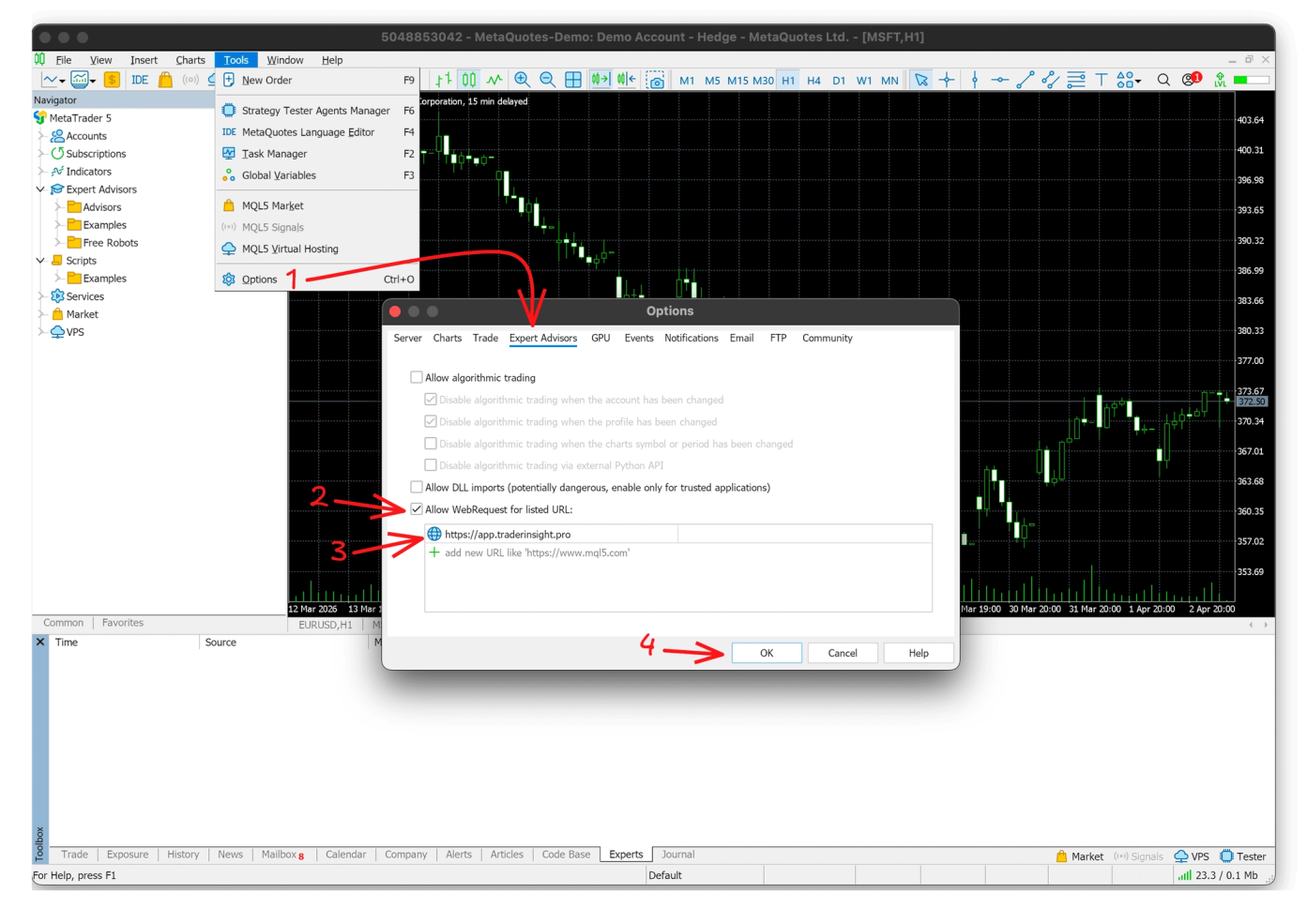Open the Charts menu in menu bar
This screenshot has width=1307, height=924.
(x=190, y=60)
